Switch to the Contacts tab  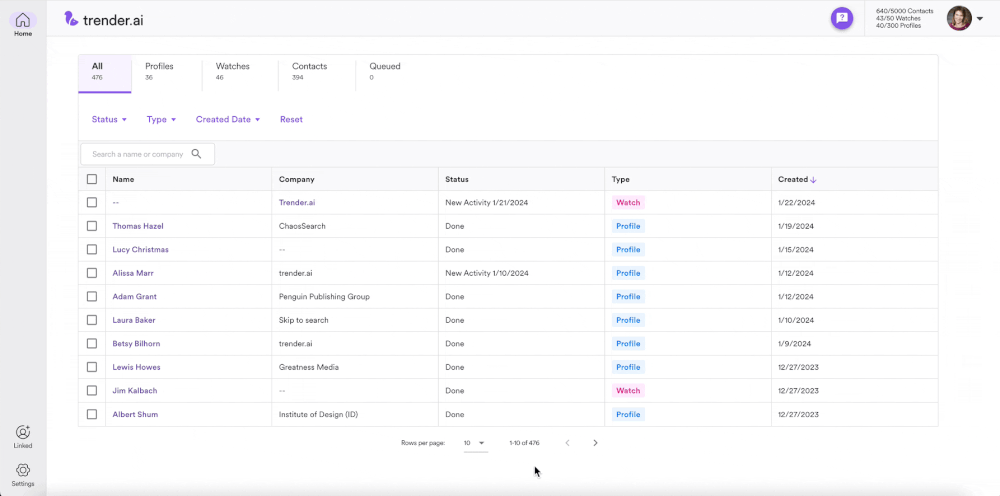coord(310,71)
